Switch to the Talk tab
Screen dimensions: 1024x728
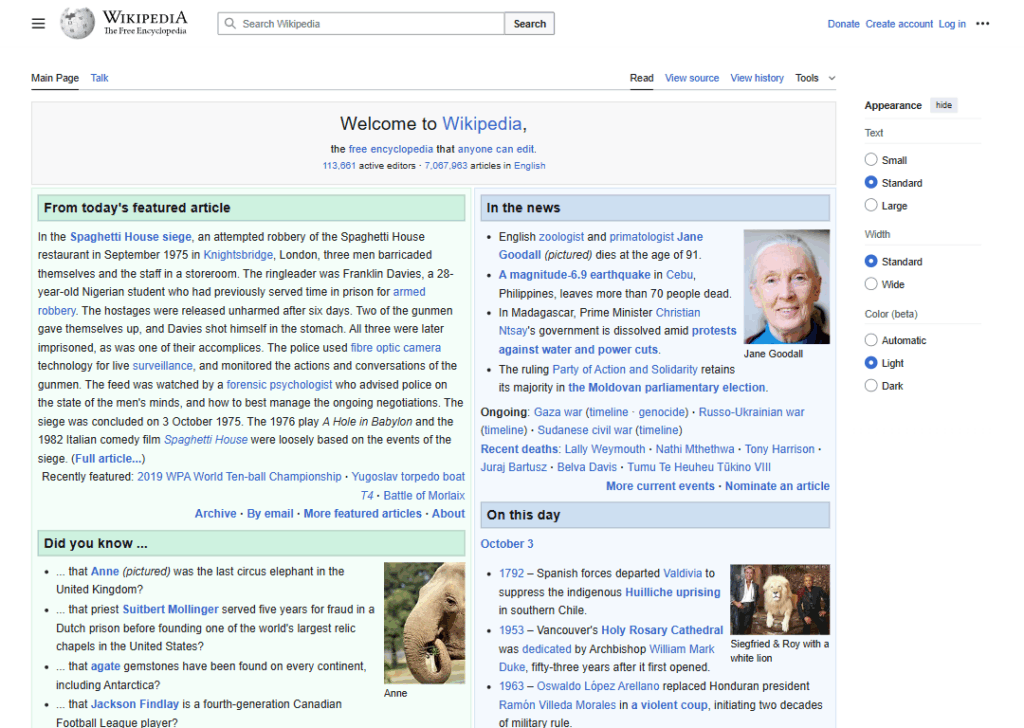coord(99,78)
